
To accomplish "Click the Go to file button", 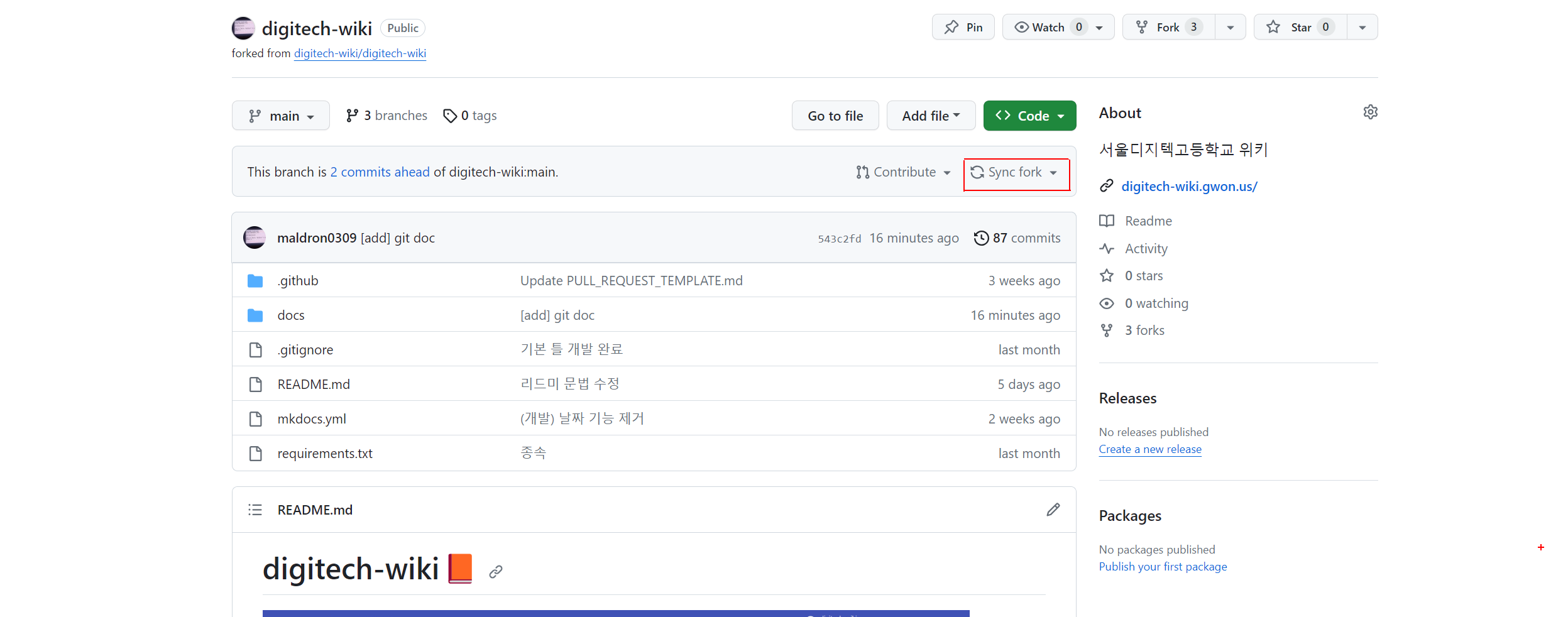I will tap(835, 116).
